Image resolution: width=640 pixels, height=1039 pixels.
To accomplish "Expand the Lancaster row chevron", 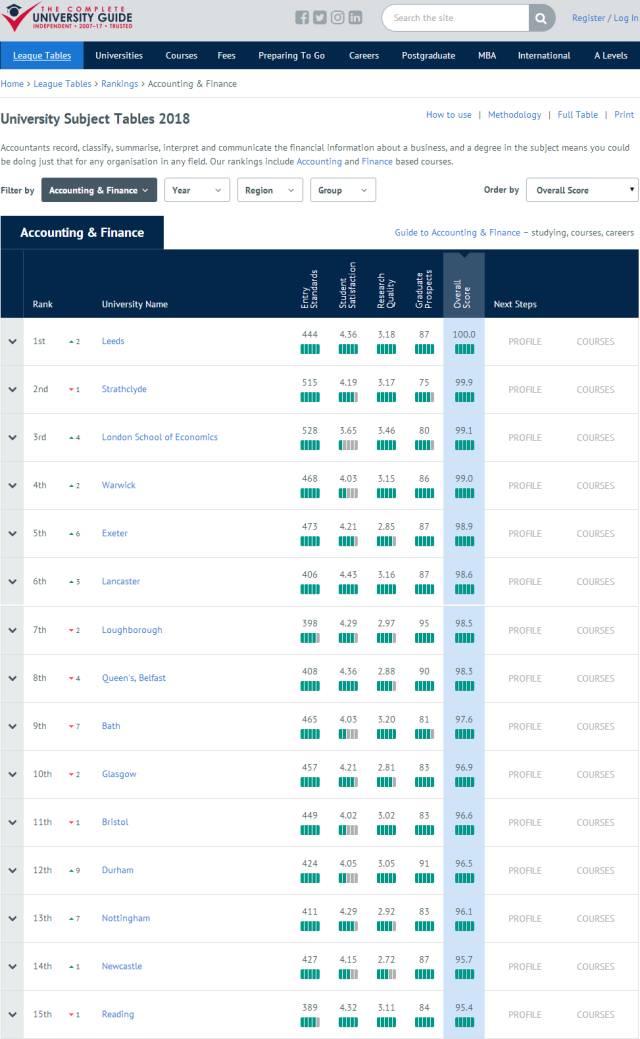I will (x=12, y=582).
